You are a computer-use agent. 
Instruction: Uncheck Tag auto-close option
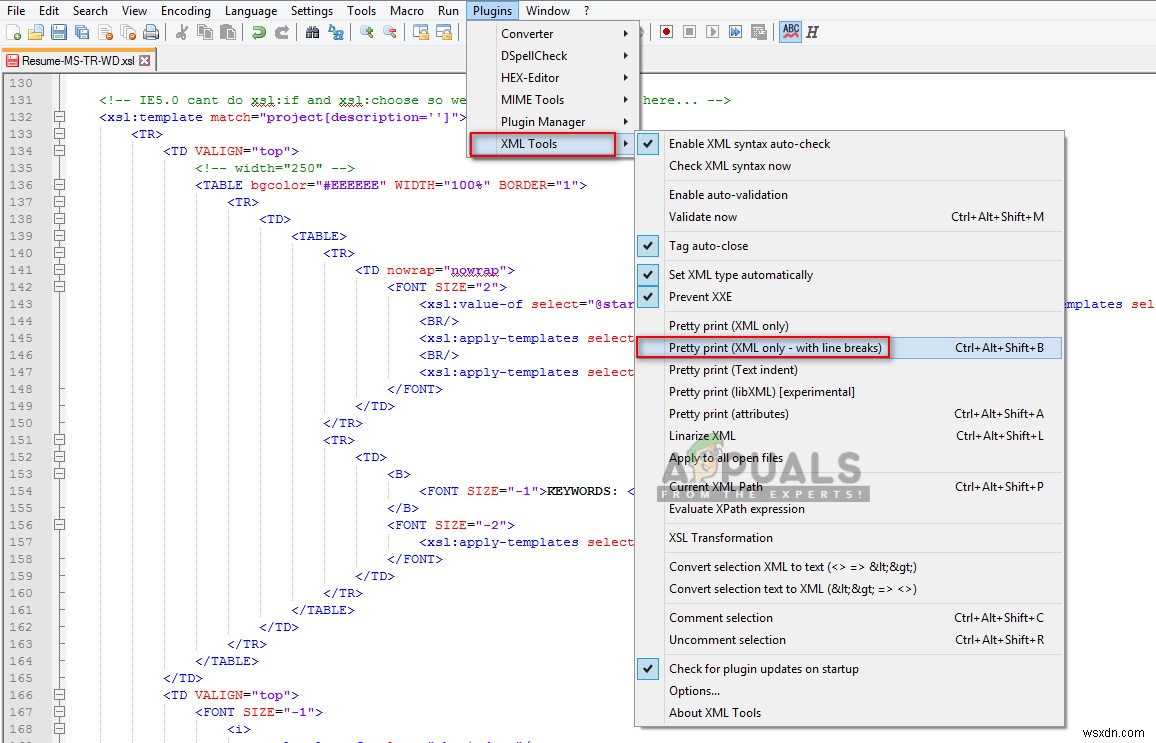click(849, 245)
